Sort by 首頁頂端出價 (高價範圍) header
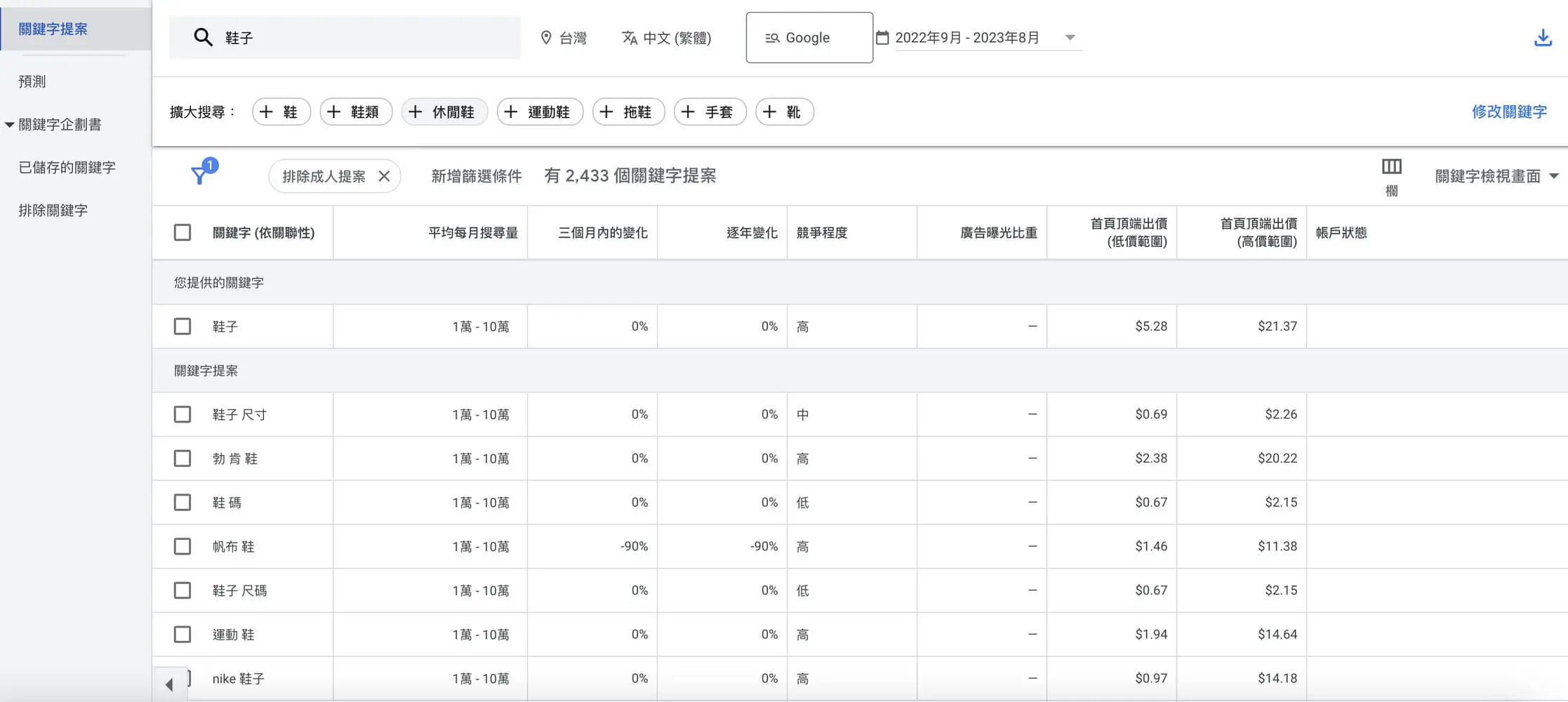Screen dimensions: 1568x702 click(x=1258, y=232)
